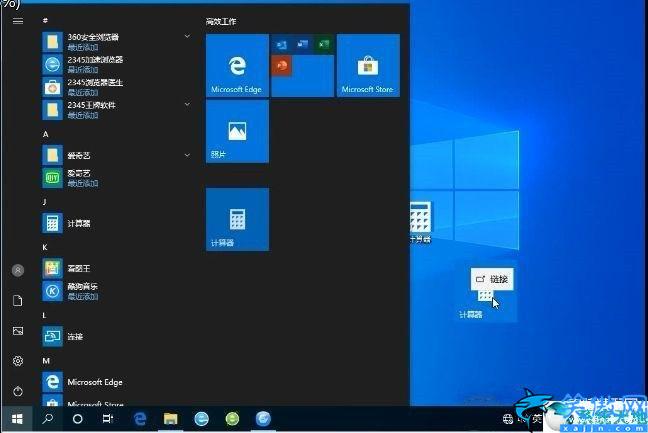This screenshot has height=433, width=648.
Task: Click the Power icon in Start rail
Action: pyautogui.click(x=18, y=391)
